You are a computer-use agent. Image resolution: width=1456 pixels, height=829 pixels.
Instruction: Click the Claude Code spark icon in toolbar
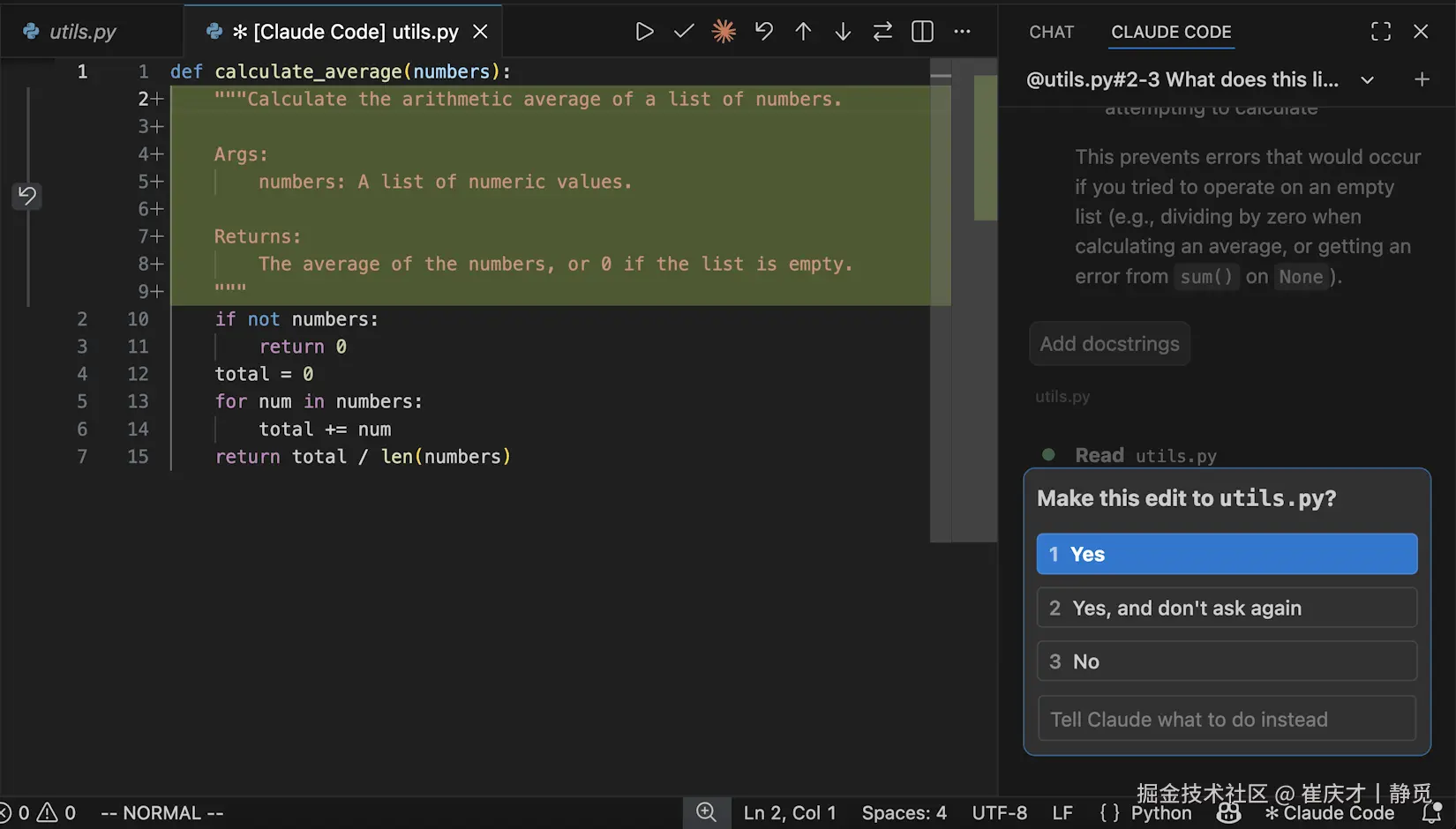(724, 31)
